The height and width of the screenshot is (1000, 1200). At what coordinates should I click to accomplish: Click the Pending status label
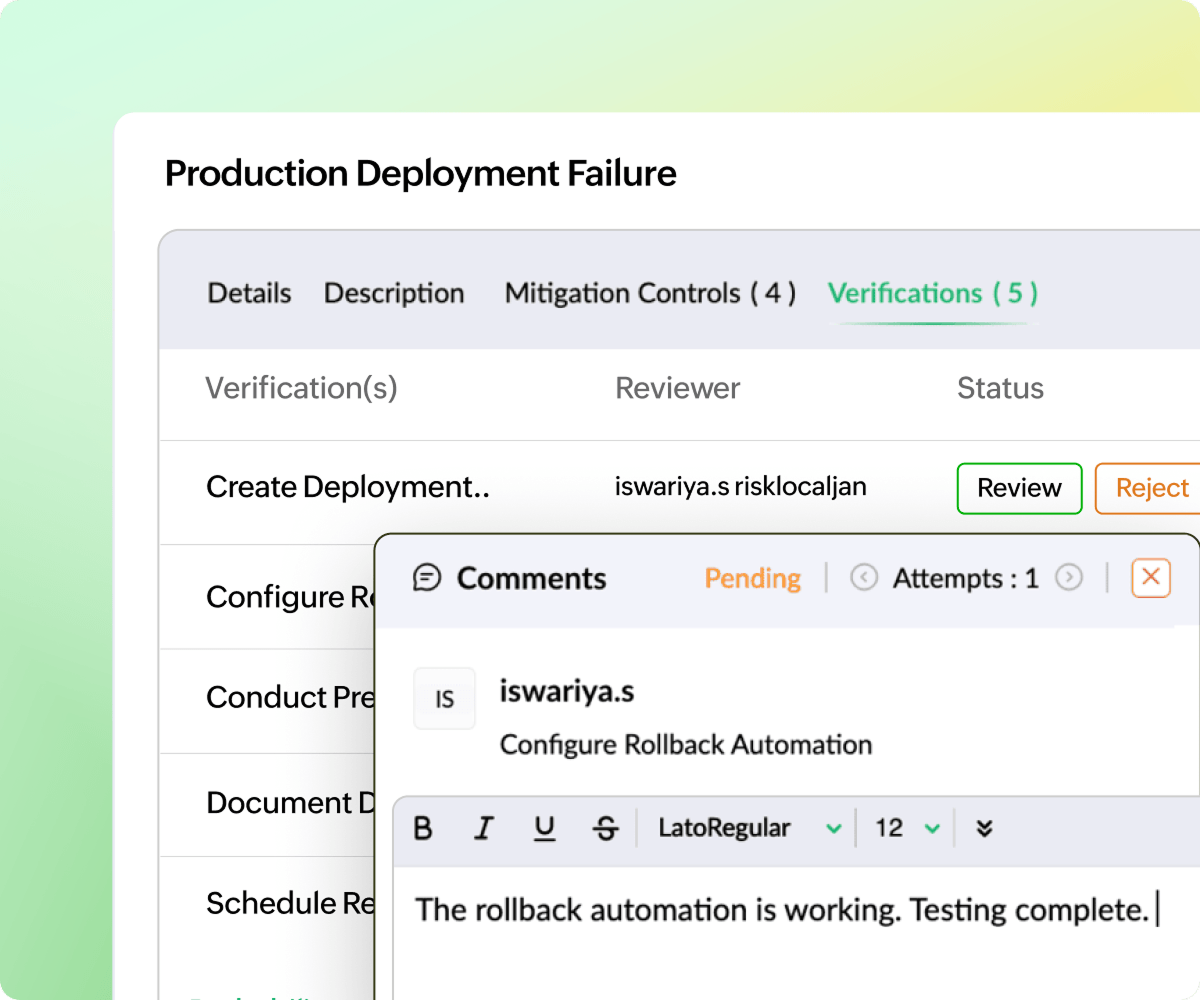(x=752, y=578)
